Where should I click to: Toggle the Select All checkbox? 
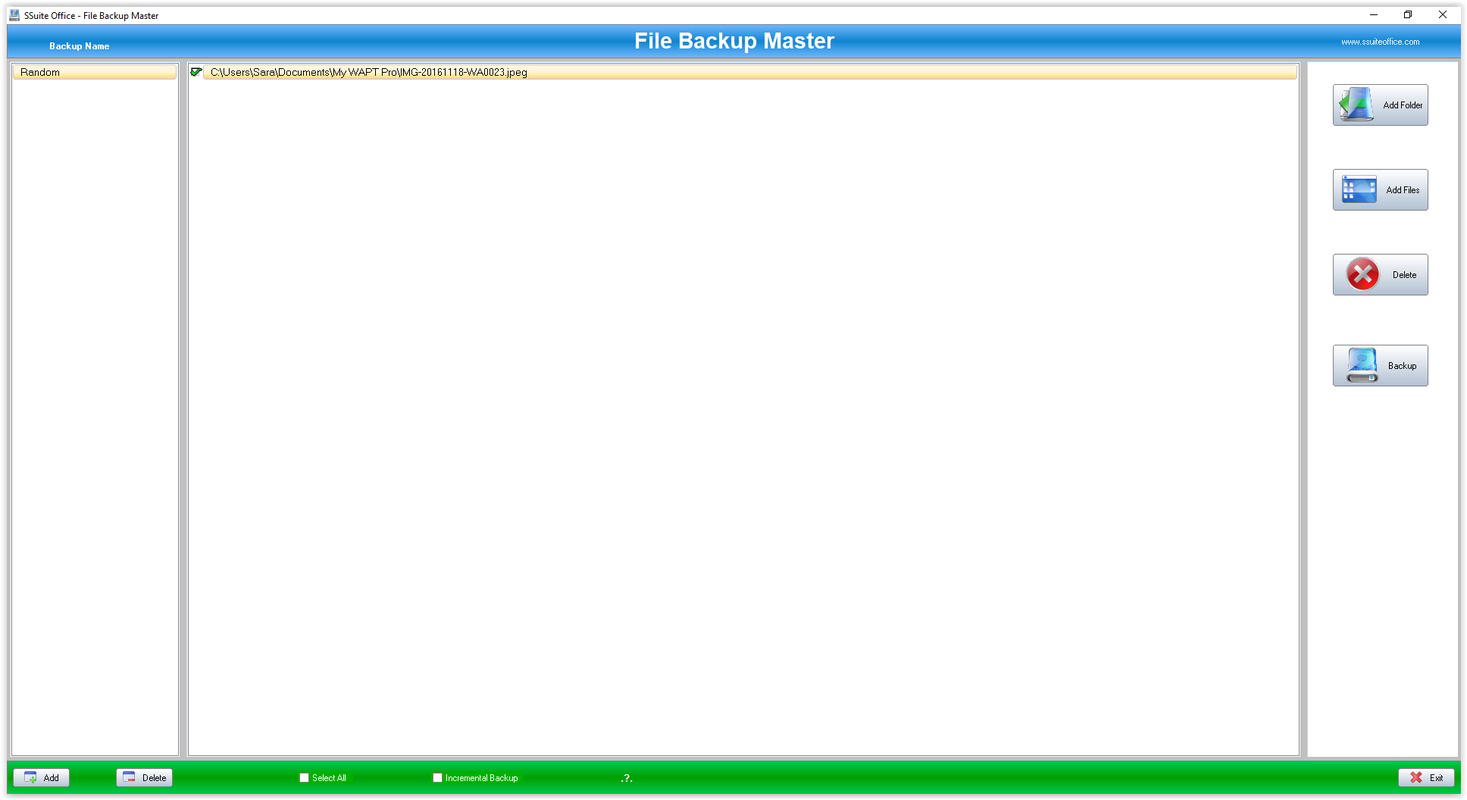[x=304, y=778]
